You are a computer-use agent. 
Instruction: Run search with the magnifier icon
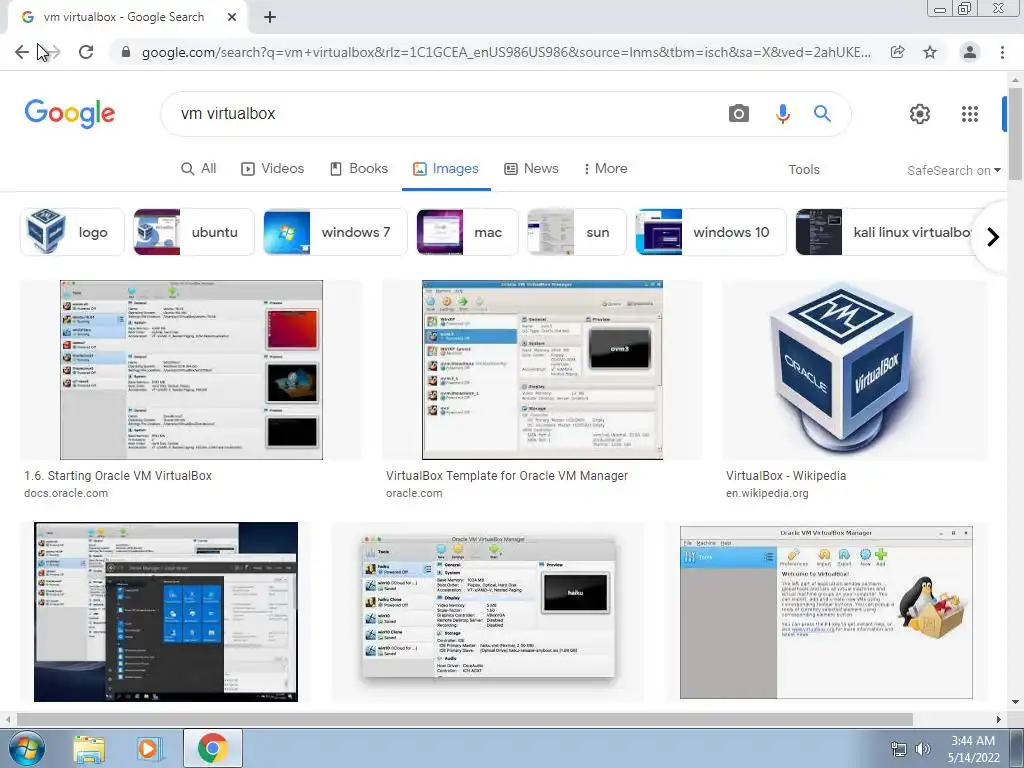[822, 114]
